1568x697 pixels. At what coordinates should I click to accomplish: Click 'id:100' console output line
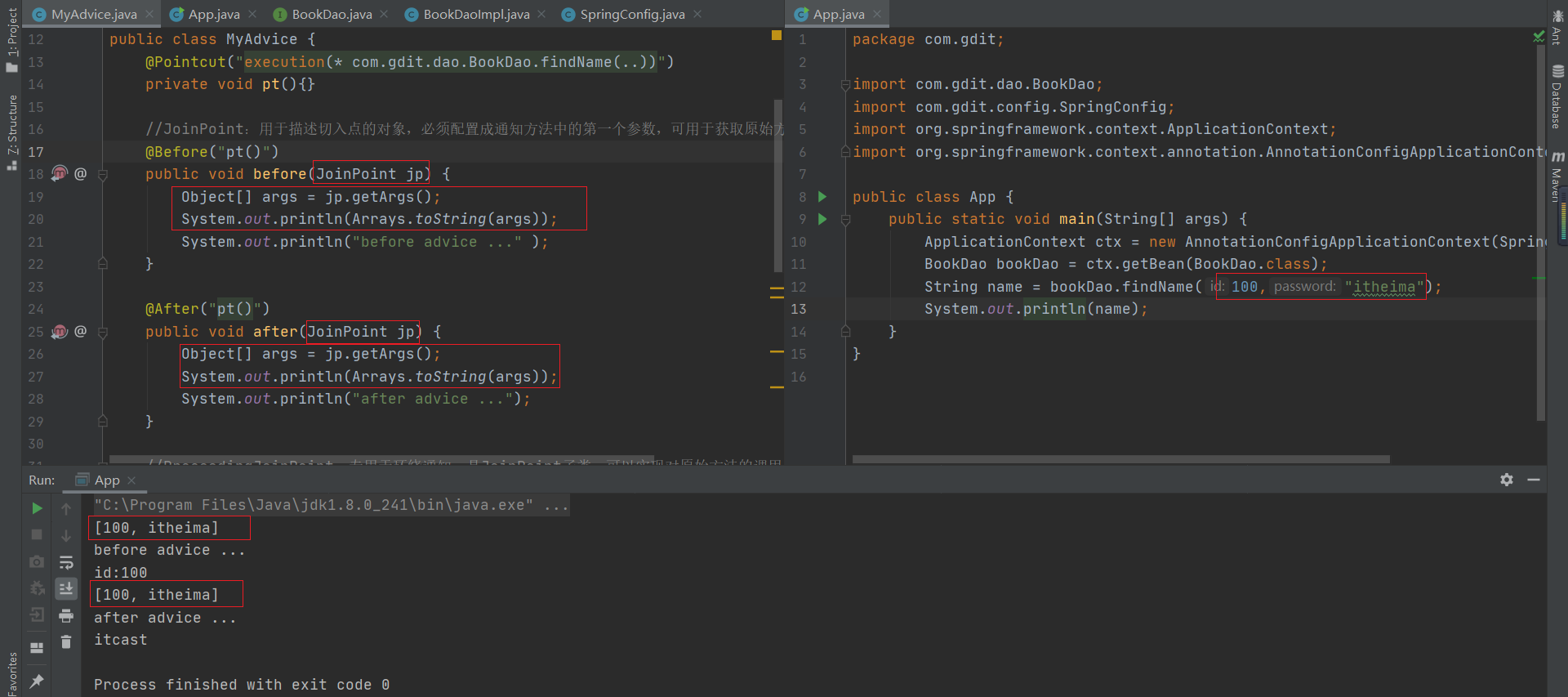point(121,573)
